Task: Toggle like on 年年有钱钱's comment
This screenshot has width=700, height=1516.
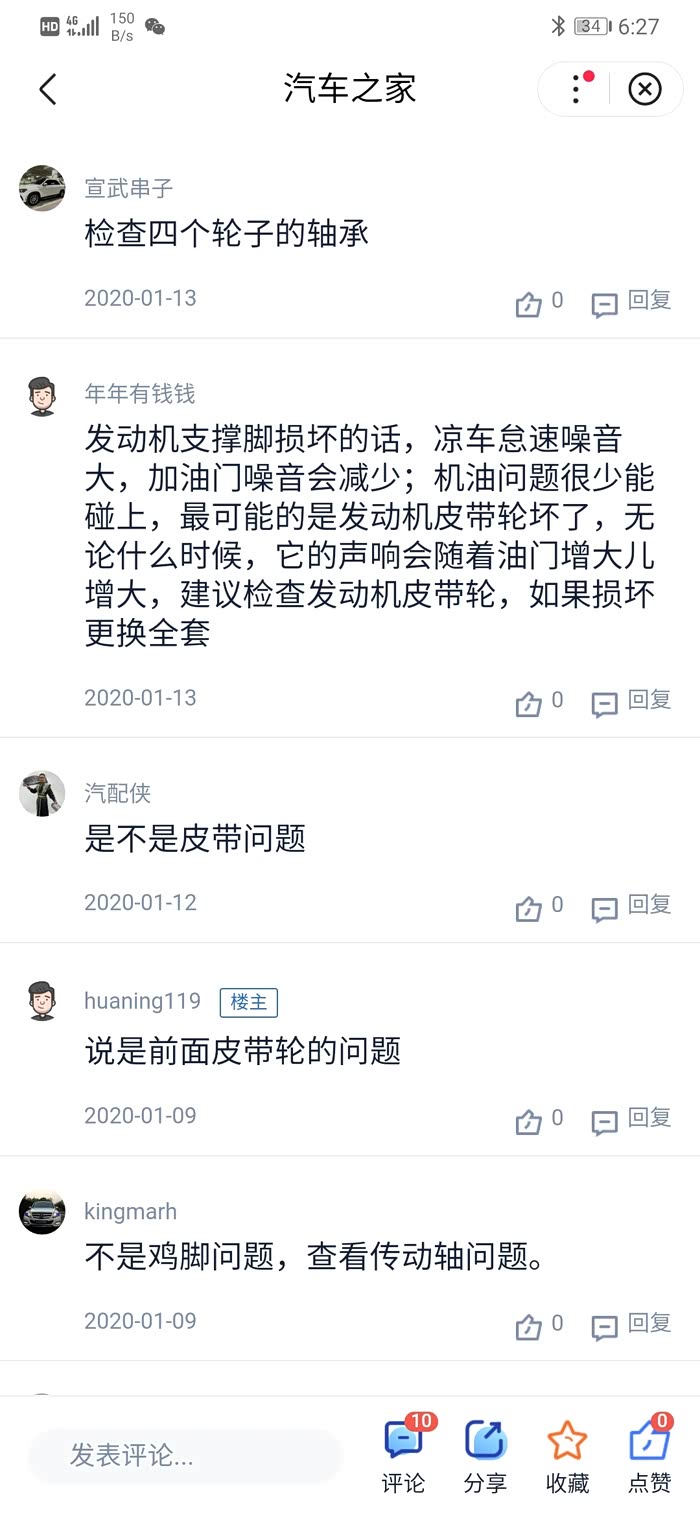Action: 529,703
